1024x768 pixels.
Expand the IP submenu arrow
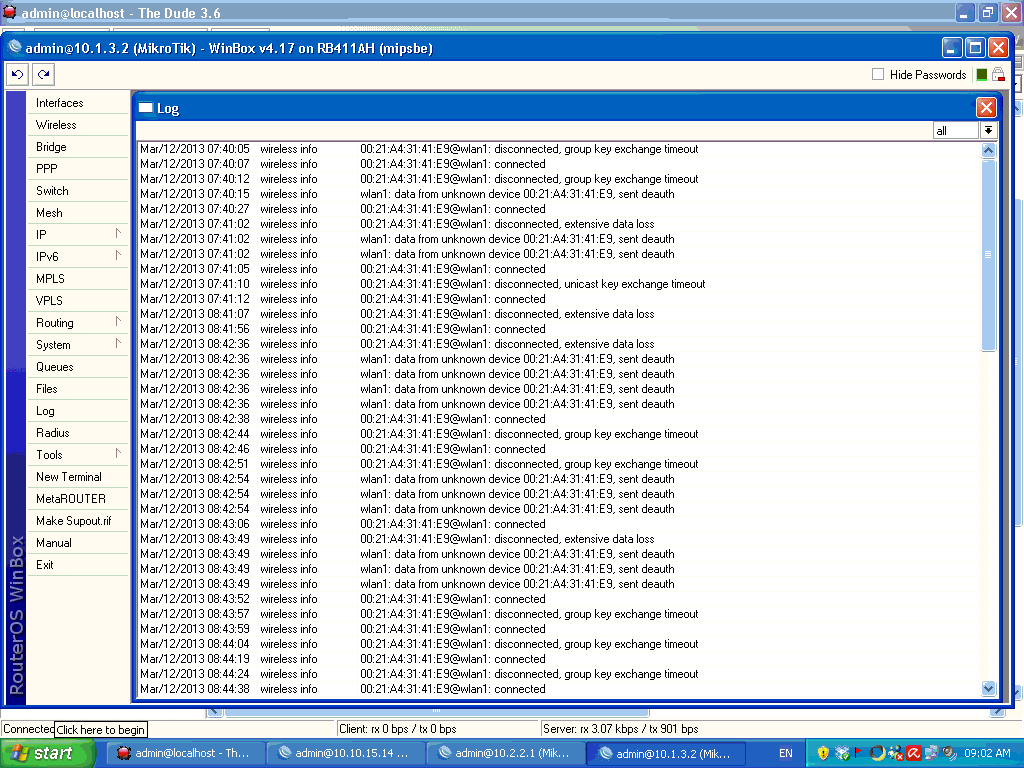point(118,234)
